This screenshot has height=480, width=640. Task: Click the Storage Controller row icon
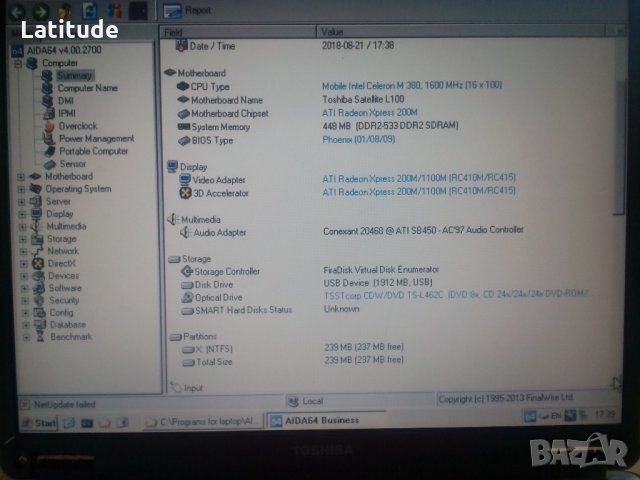point(187,271)
